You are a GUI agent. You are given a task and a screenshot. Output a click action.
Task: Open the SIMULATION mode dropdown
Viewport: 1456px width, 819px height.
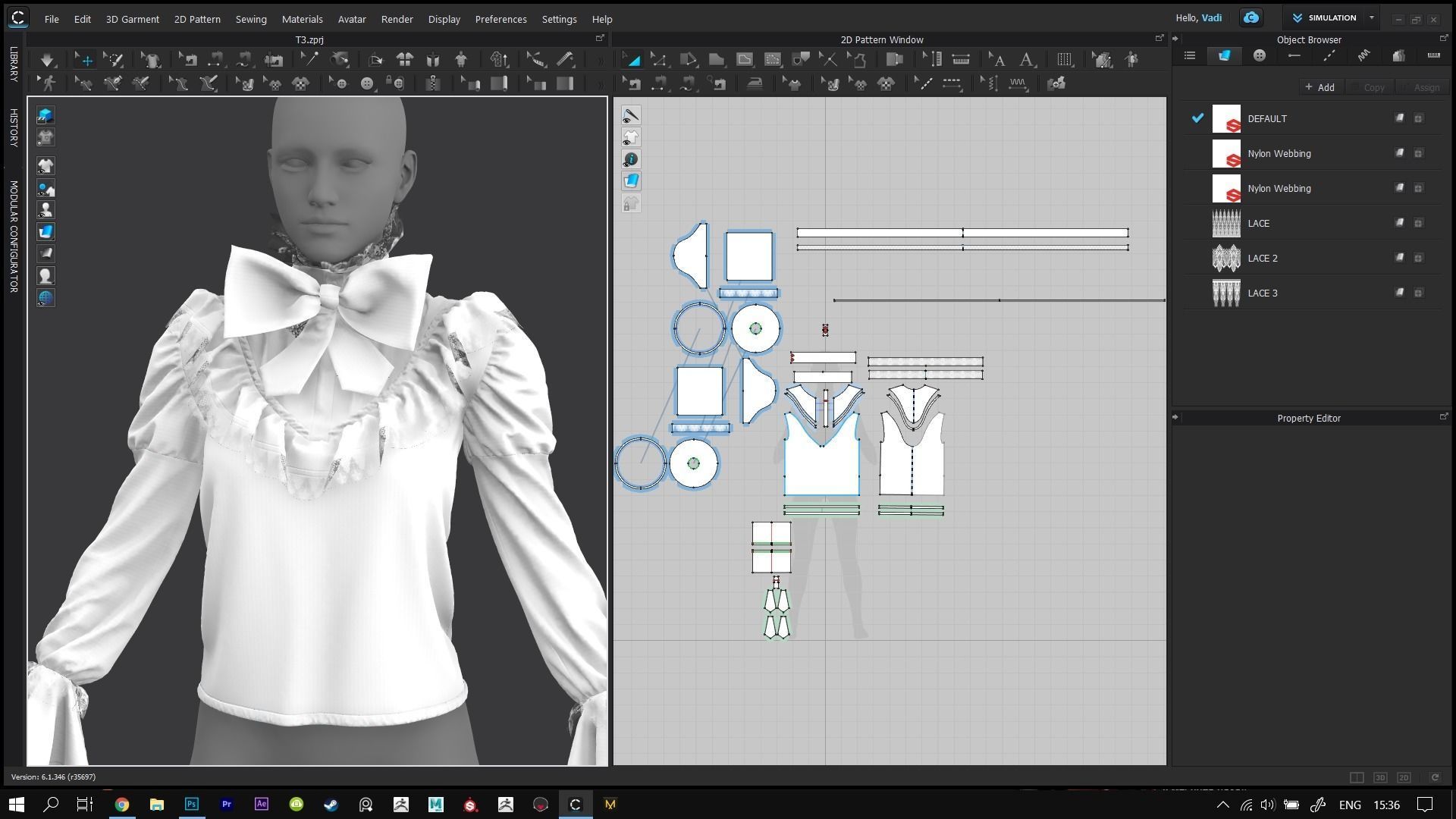click(x=1372, y=17)
